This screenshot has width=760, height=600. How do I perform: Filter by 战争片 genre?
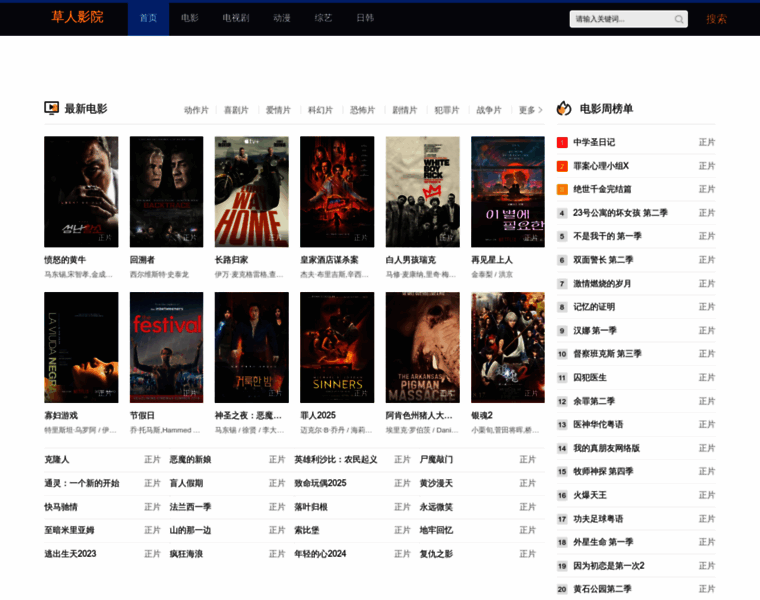[x=489, y=110]
